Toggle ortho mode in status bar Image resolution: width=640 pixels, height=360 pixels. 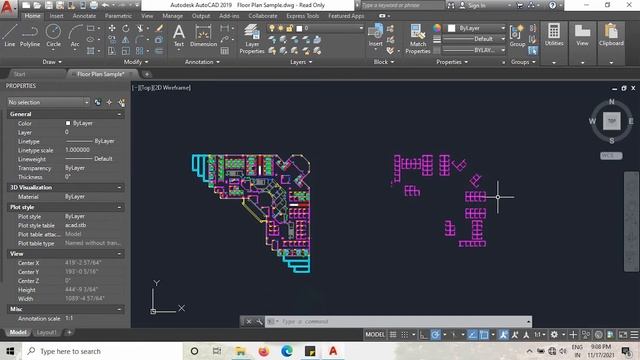coord(423,335)
